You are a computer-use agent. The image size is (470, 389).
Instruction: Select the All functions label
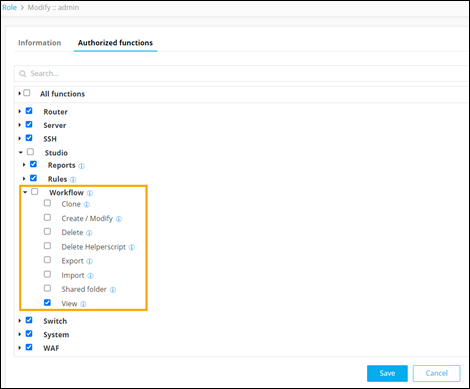click(63, 94)
